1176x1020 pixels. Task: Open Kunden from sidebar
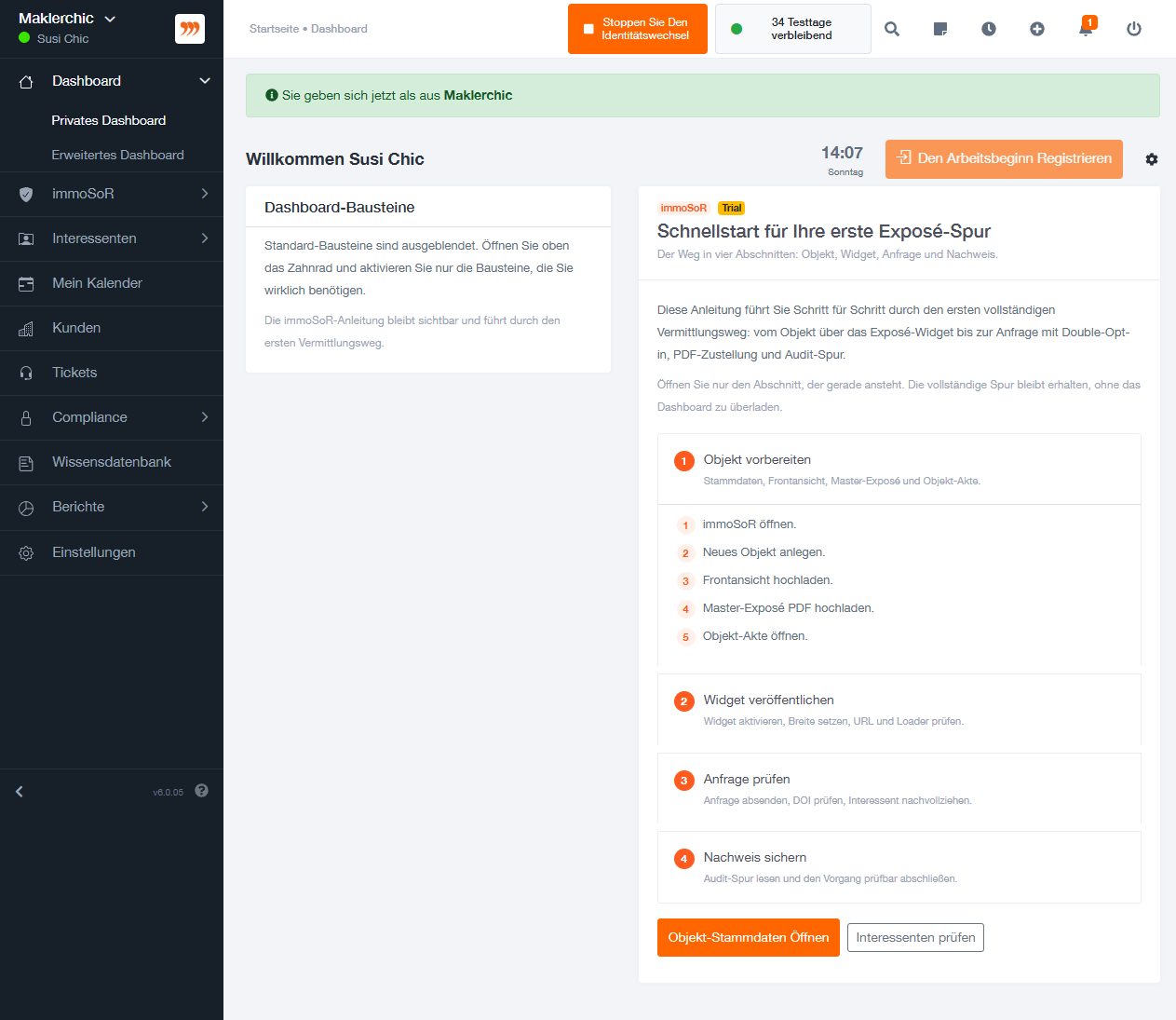[112, 328]
